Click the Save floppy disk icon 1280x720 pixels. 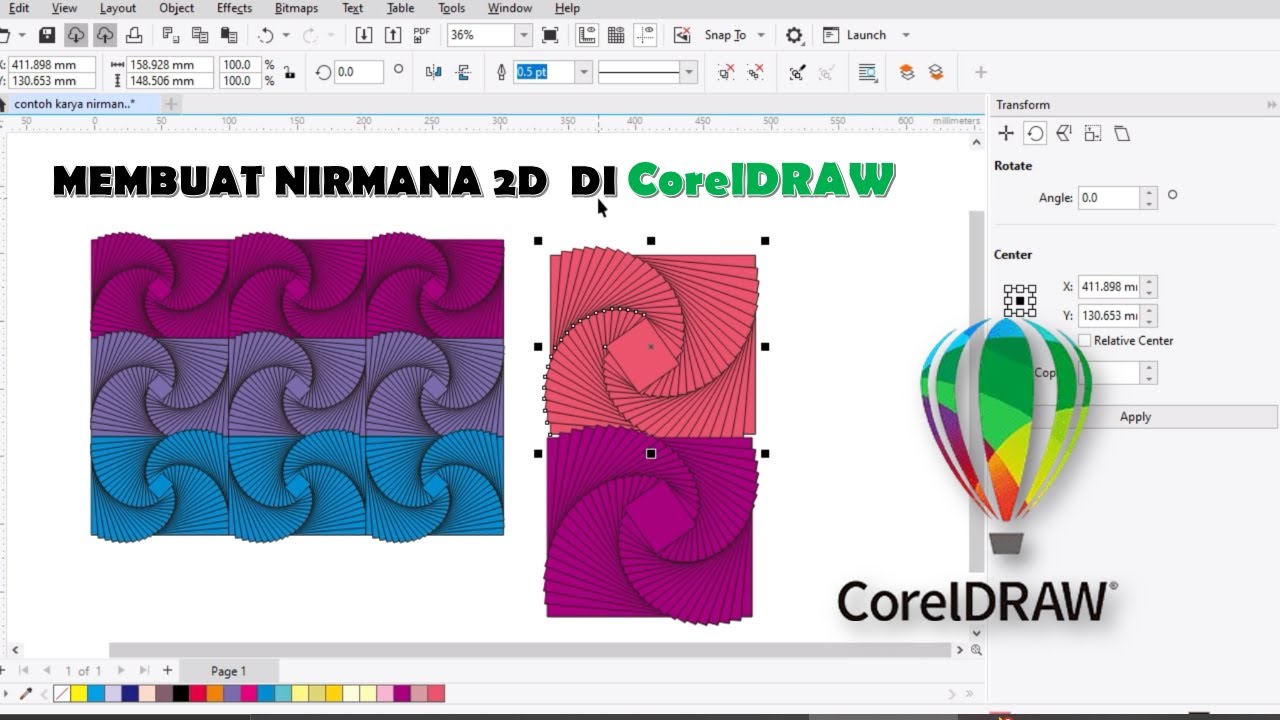click(46, 35)
